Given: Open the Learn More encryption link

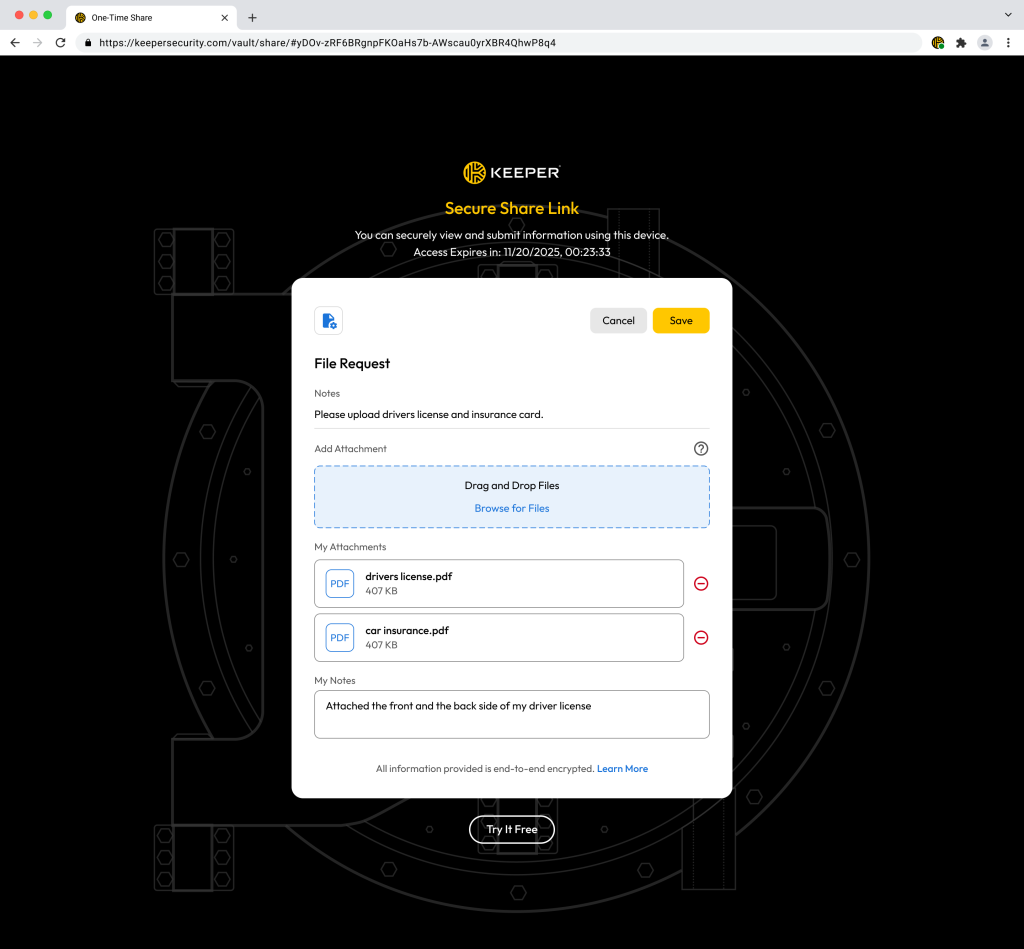Looking at the screenshot, I should point(622,768).
